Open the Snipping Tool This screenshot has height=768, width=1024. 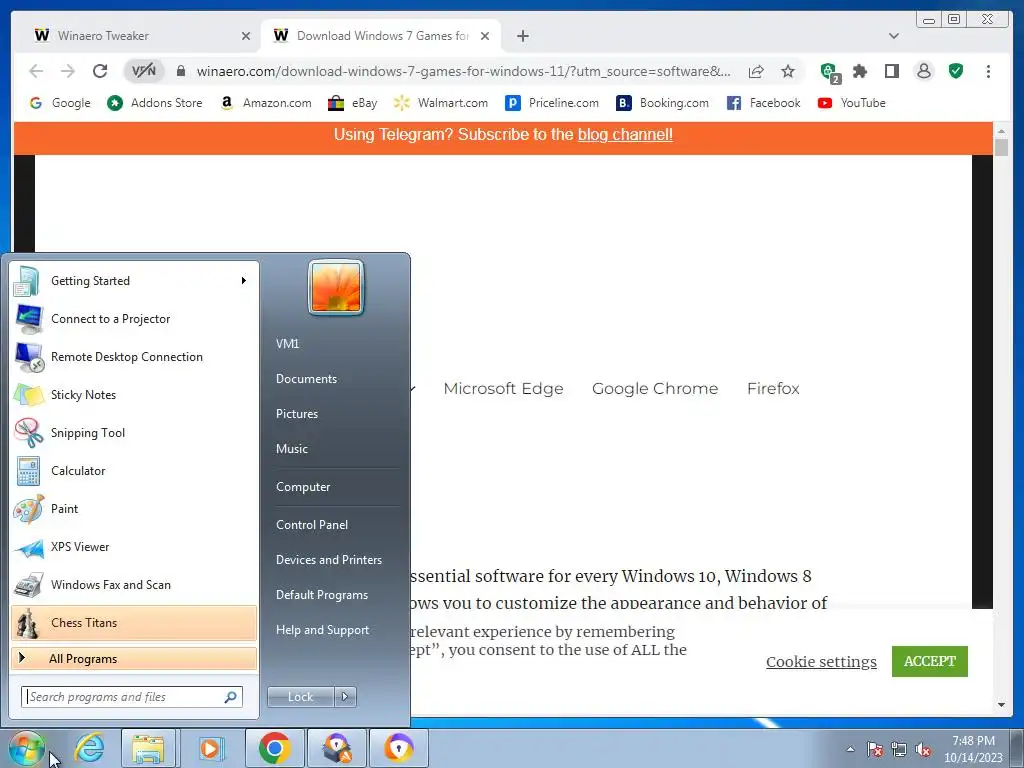134,432
